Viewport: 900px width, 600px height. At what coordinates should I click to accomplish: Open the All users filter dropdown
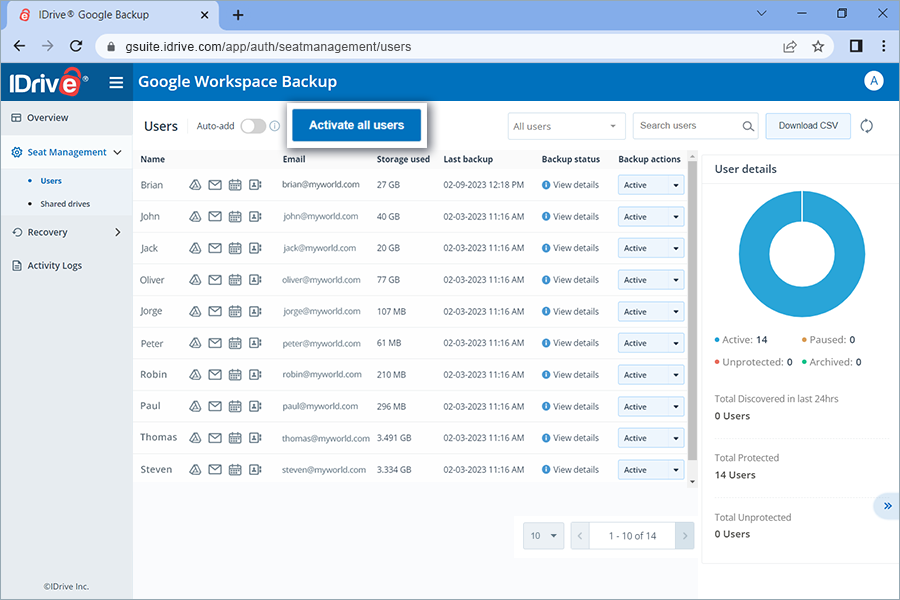(566, 126)
